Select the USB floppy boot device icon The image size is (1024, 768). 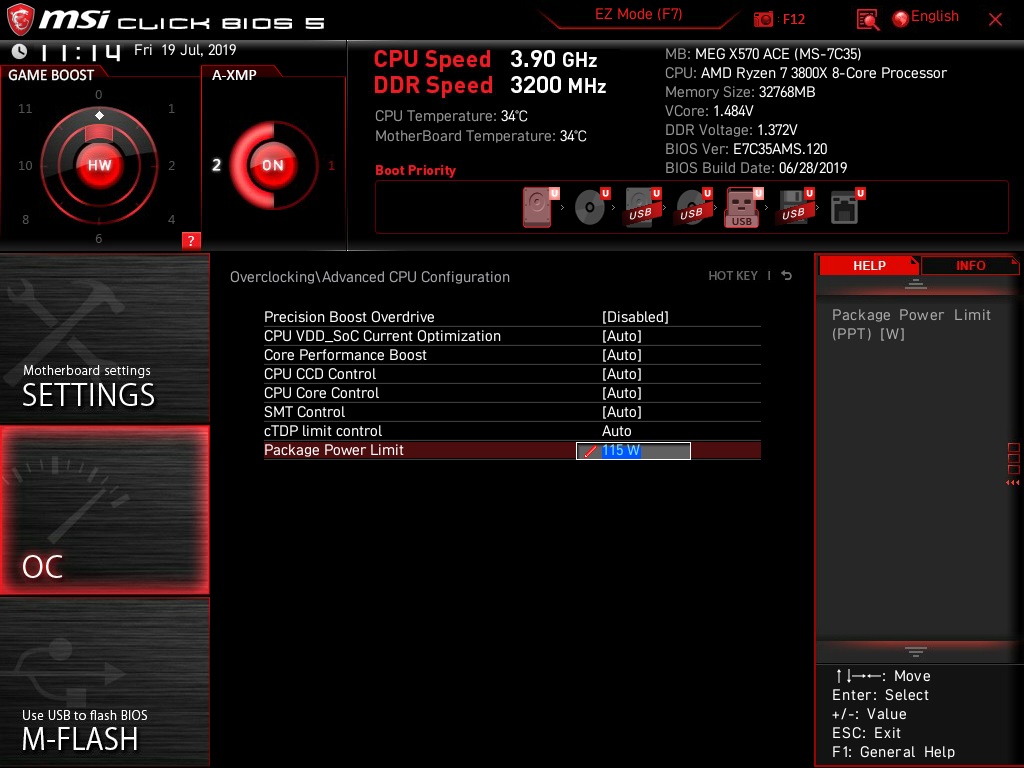[793, 207]
